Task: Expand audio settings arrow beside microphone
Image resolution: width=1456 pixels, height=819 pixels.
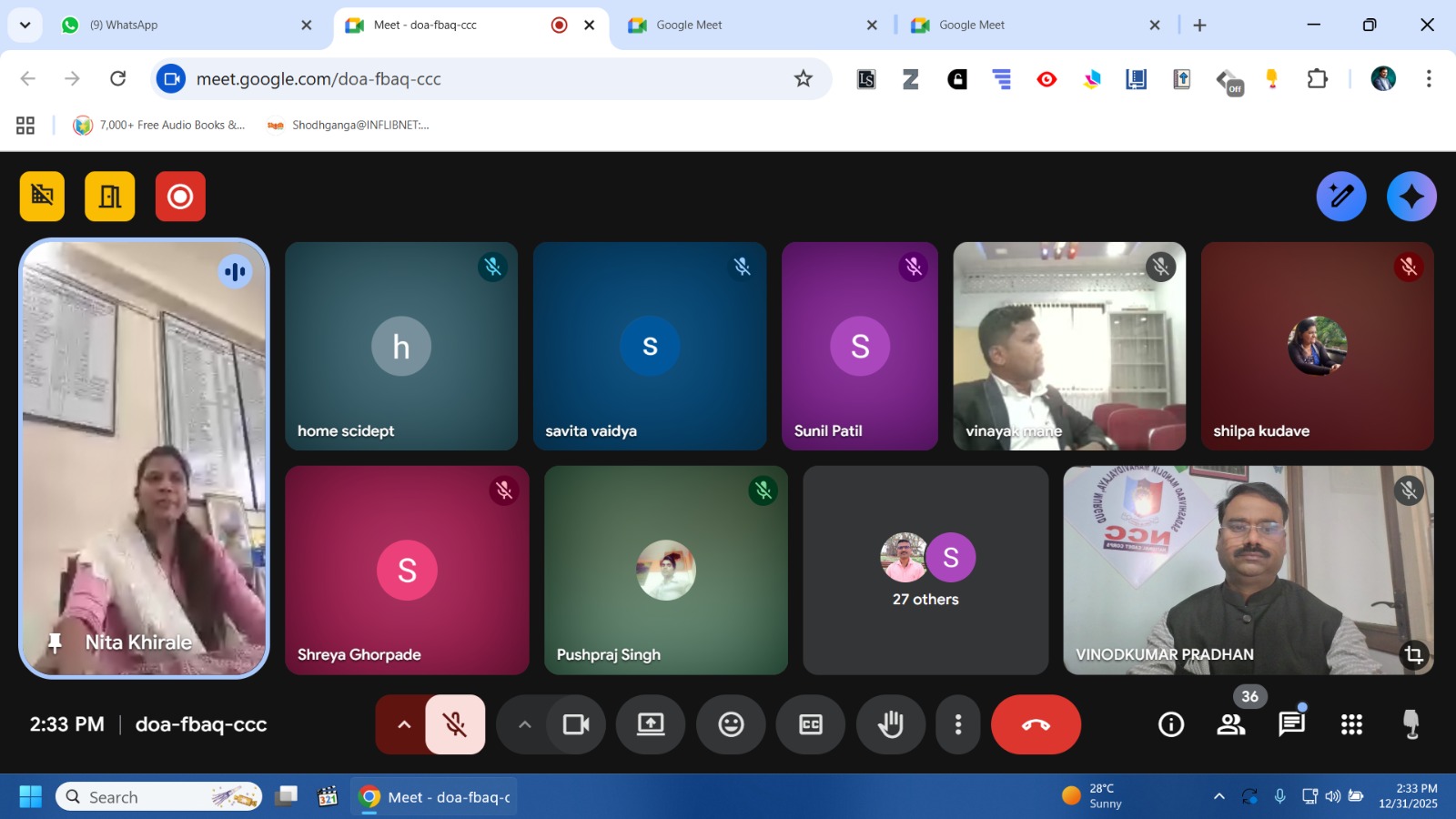Action: point(403,724)
